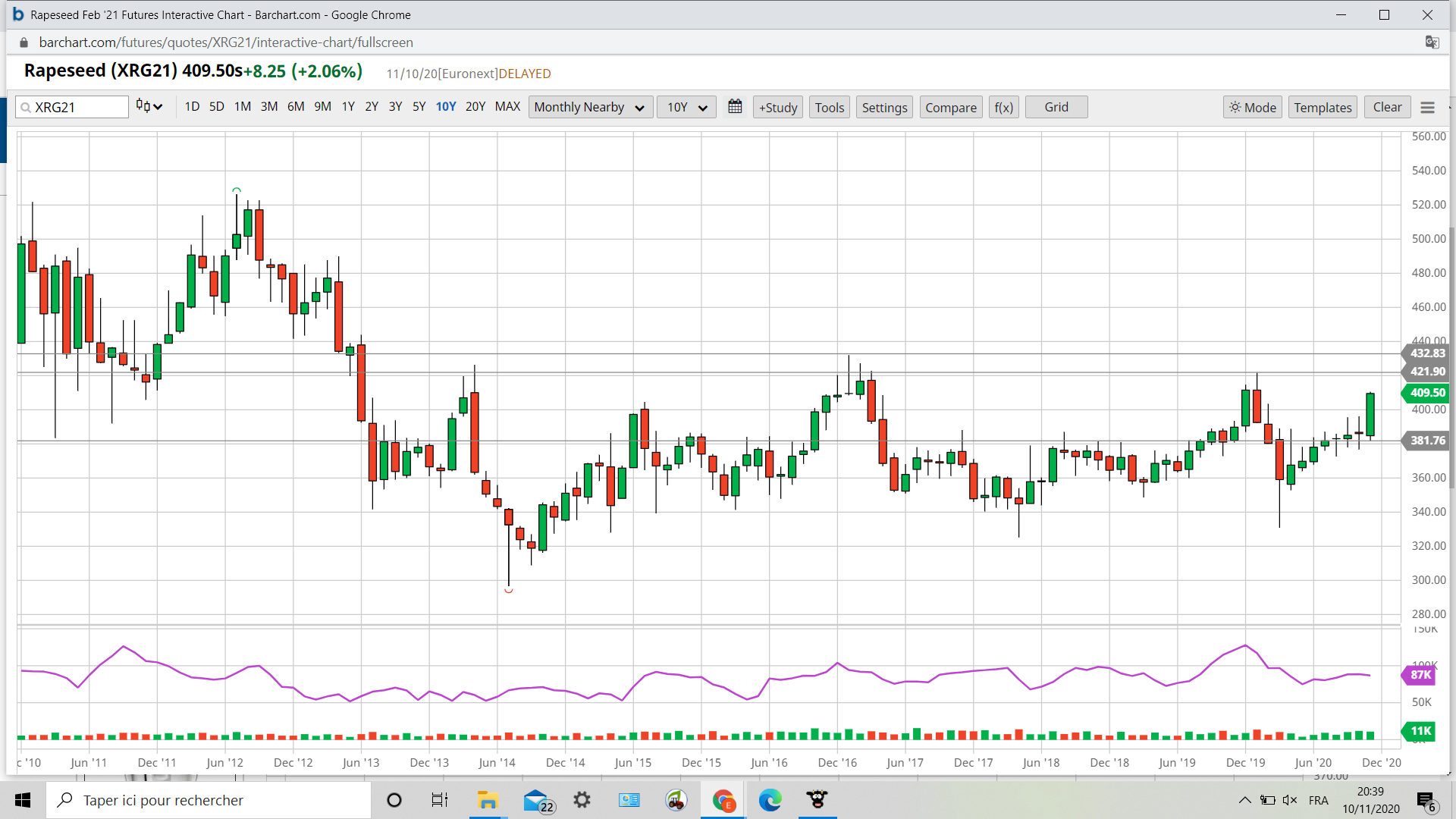Click translate page icon in address bar

tap(1432, 42)
